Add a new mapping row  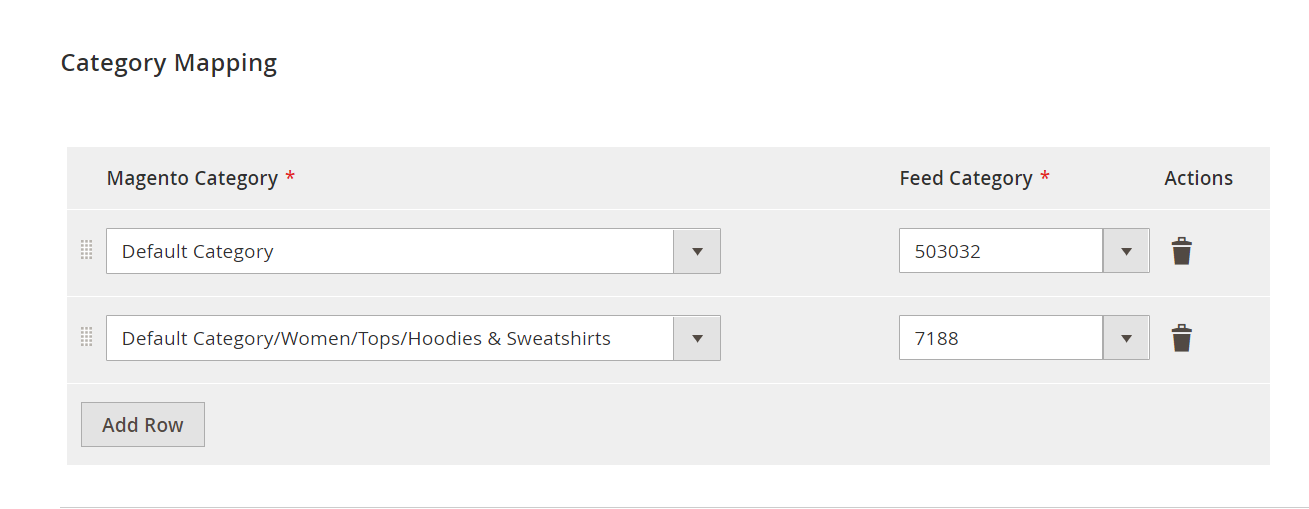143,424
